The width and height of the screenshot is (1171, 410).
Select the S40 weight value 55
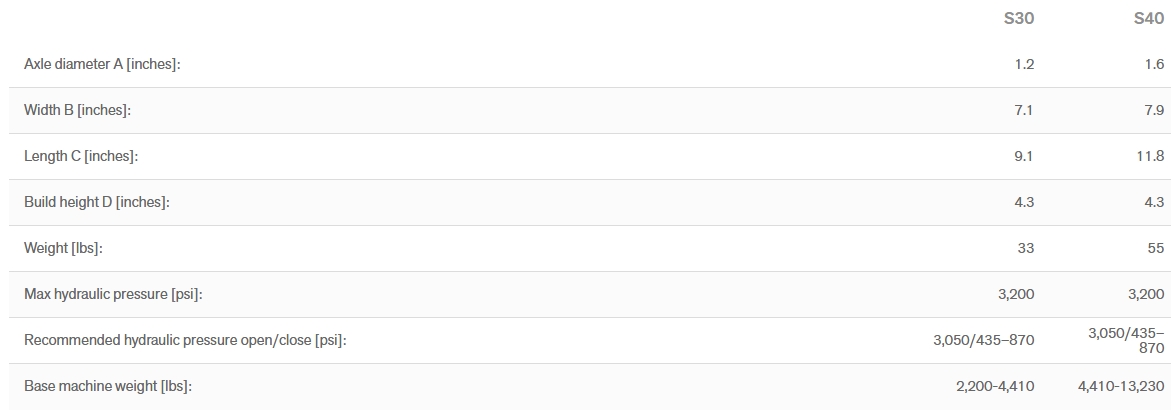(x=1156, y=248)
